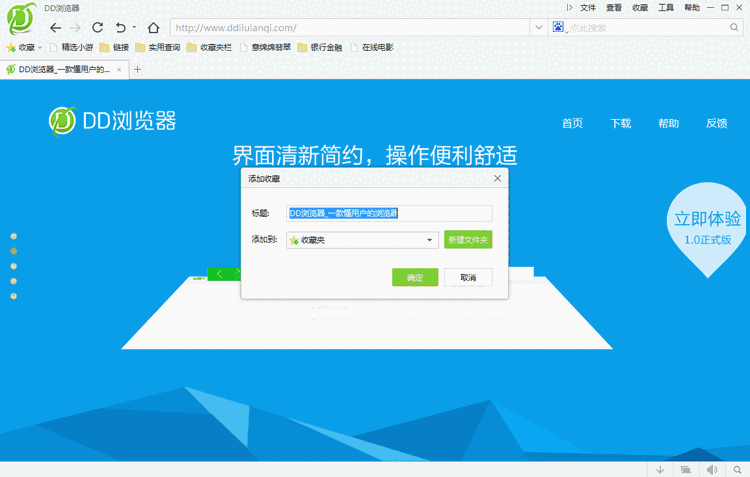Open the 在线电影 bookmark
This screenshot has height=477, width=750.
pyautogui.click(x=372, y=47)
